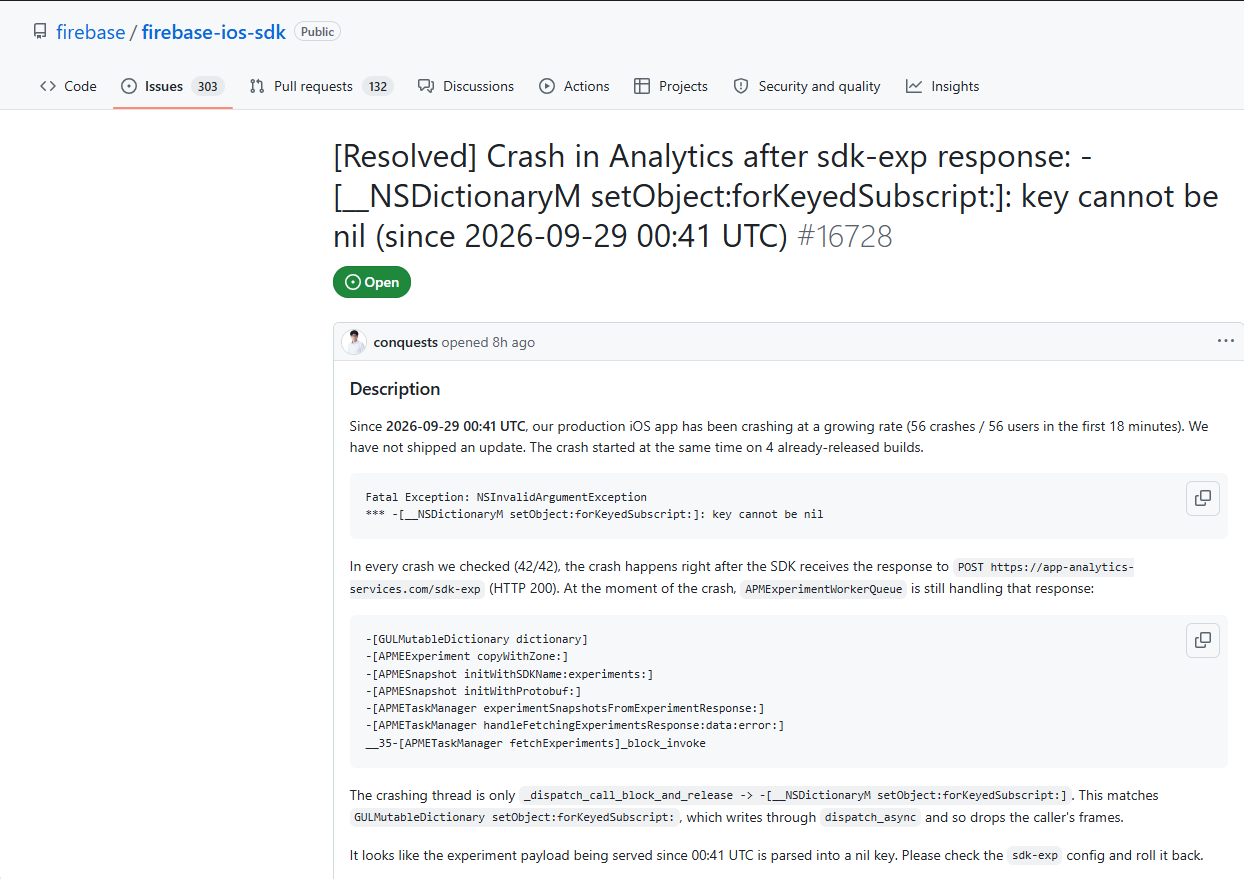Viewport: 1244px width, 879px height.
Task: Copy the stack trace code block
Action: click(x=1203, y=640)
